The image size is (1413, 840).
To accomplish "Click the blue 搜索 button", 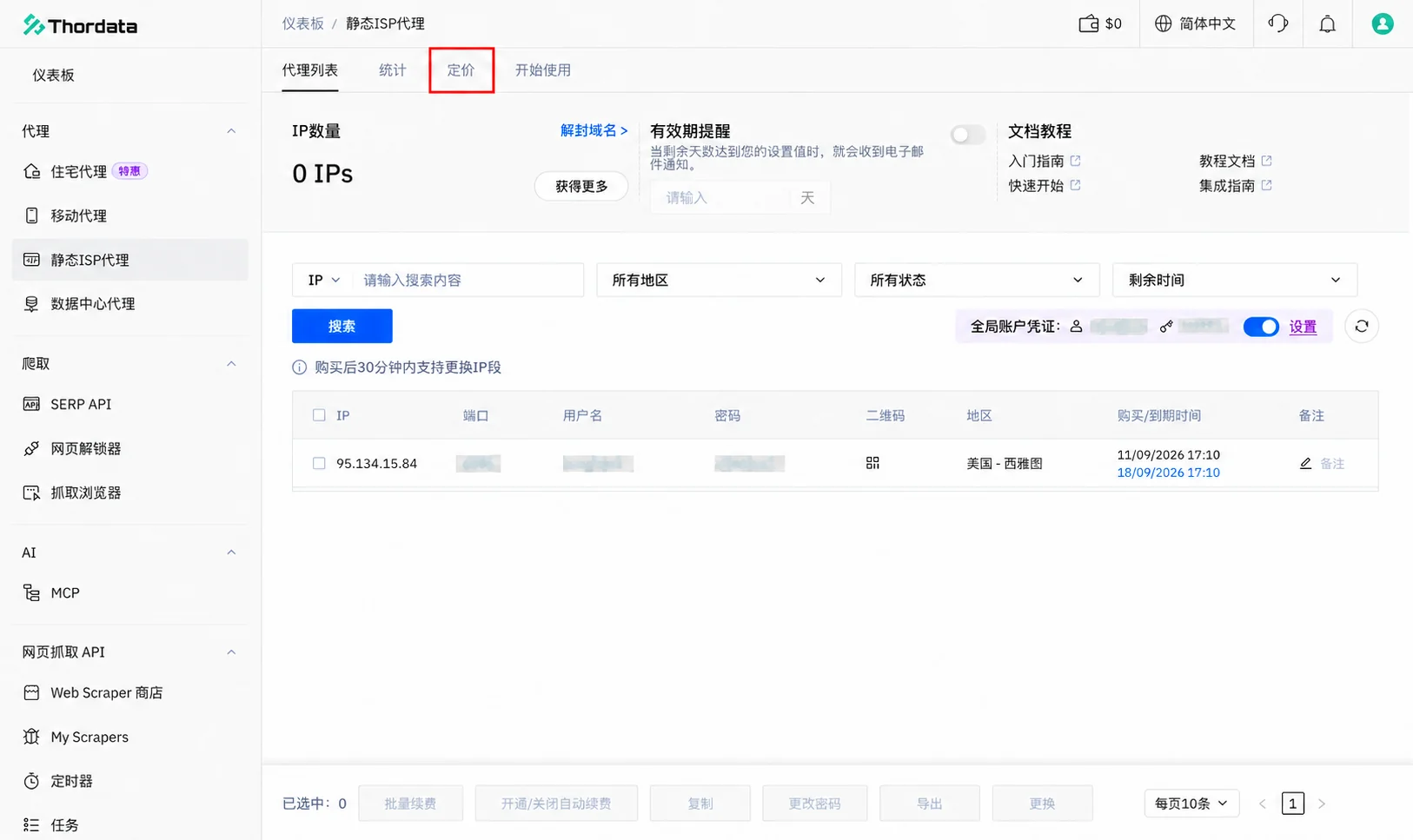I will [342, 326].
